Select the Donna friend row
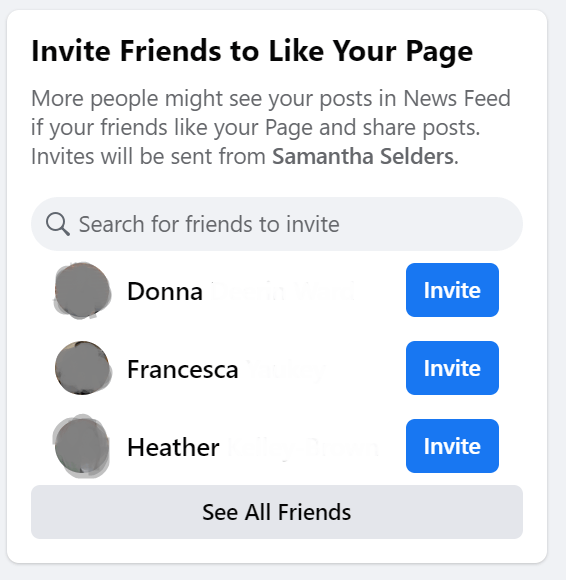 (x=277, y=290)
